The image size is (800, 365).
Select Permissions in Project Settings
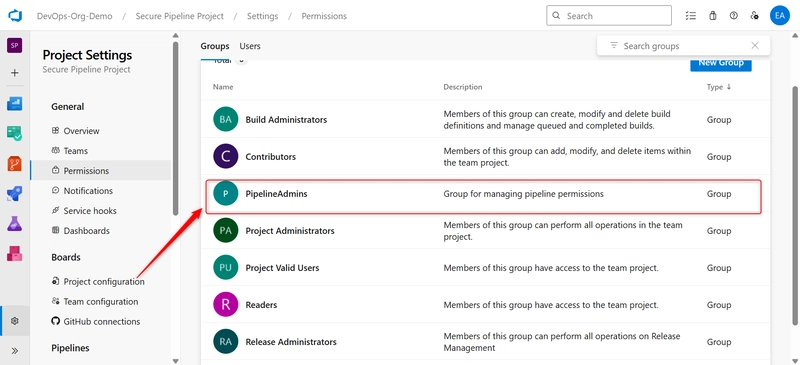click(x=101, y=171)
